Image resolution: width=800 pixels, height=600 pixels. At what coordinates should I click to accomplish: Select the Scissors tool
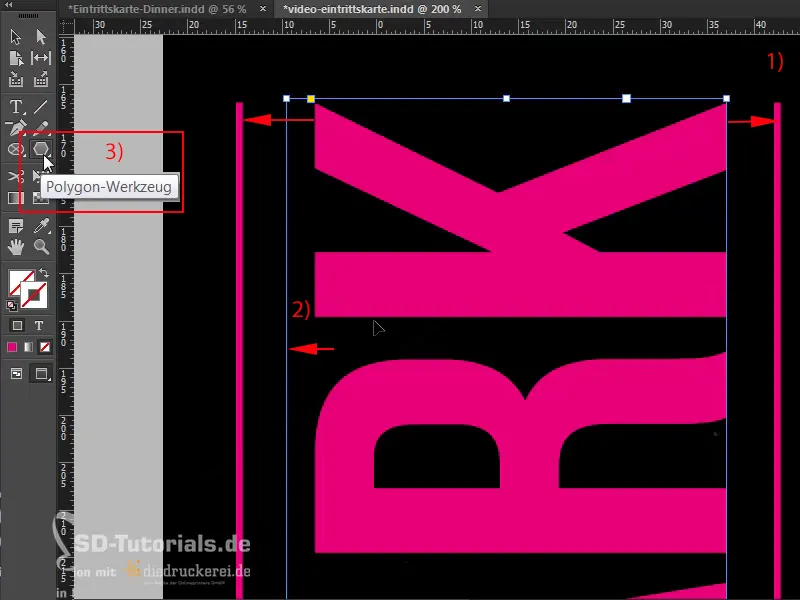click(16, 177)
